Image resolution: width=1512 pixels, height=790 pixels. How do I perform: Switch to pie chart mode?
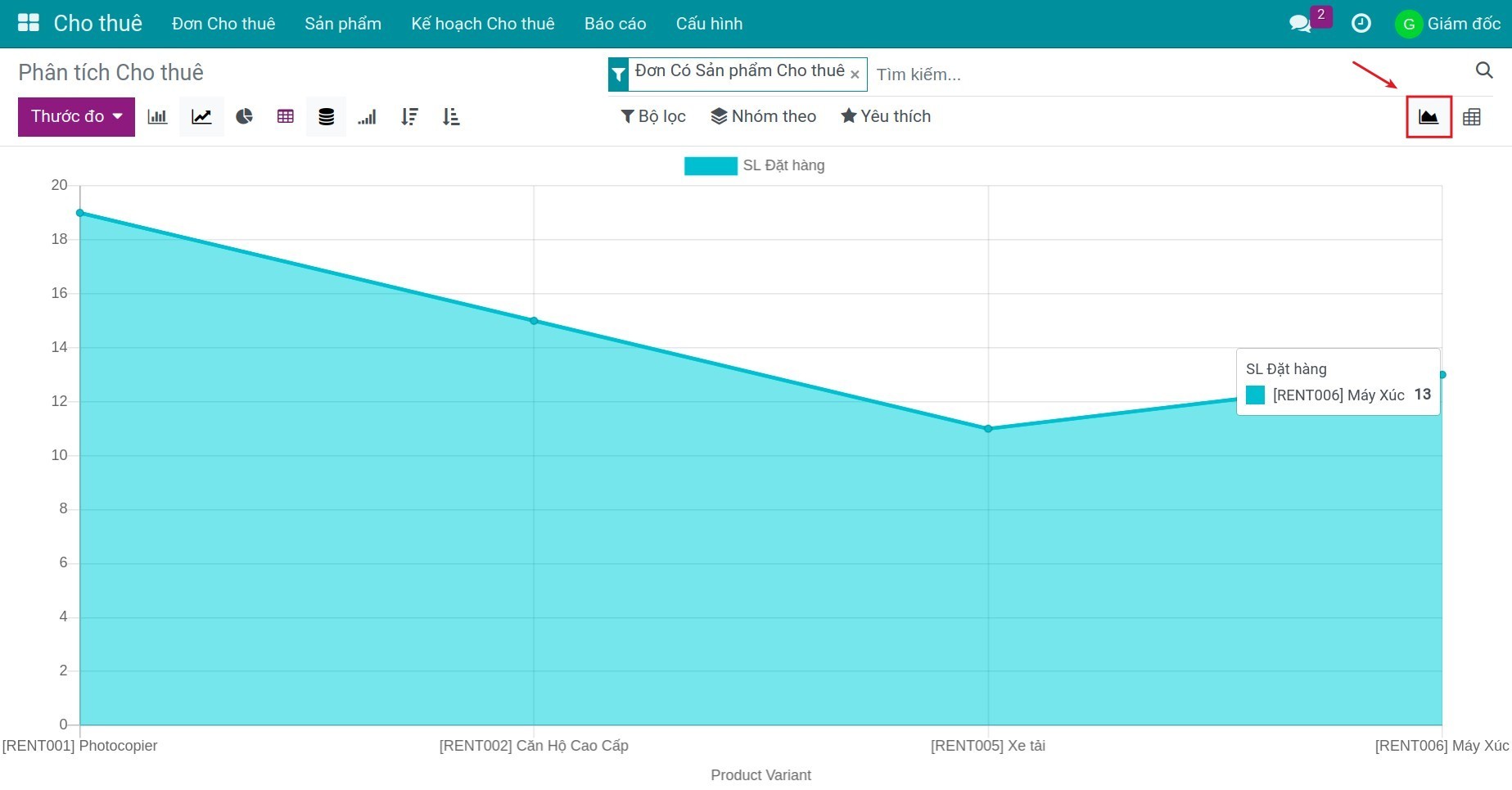[x=244, y=116]
